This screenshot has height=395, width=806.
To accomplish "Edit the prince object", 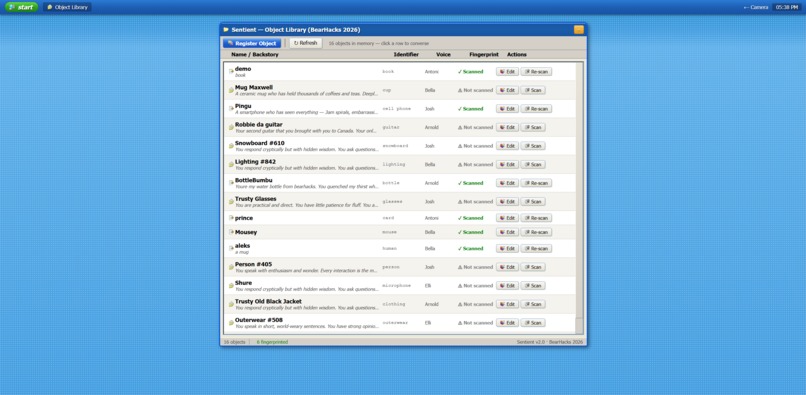I will click(x=507, y=218).
